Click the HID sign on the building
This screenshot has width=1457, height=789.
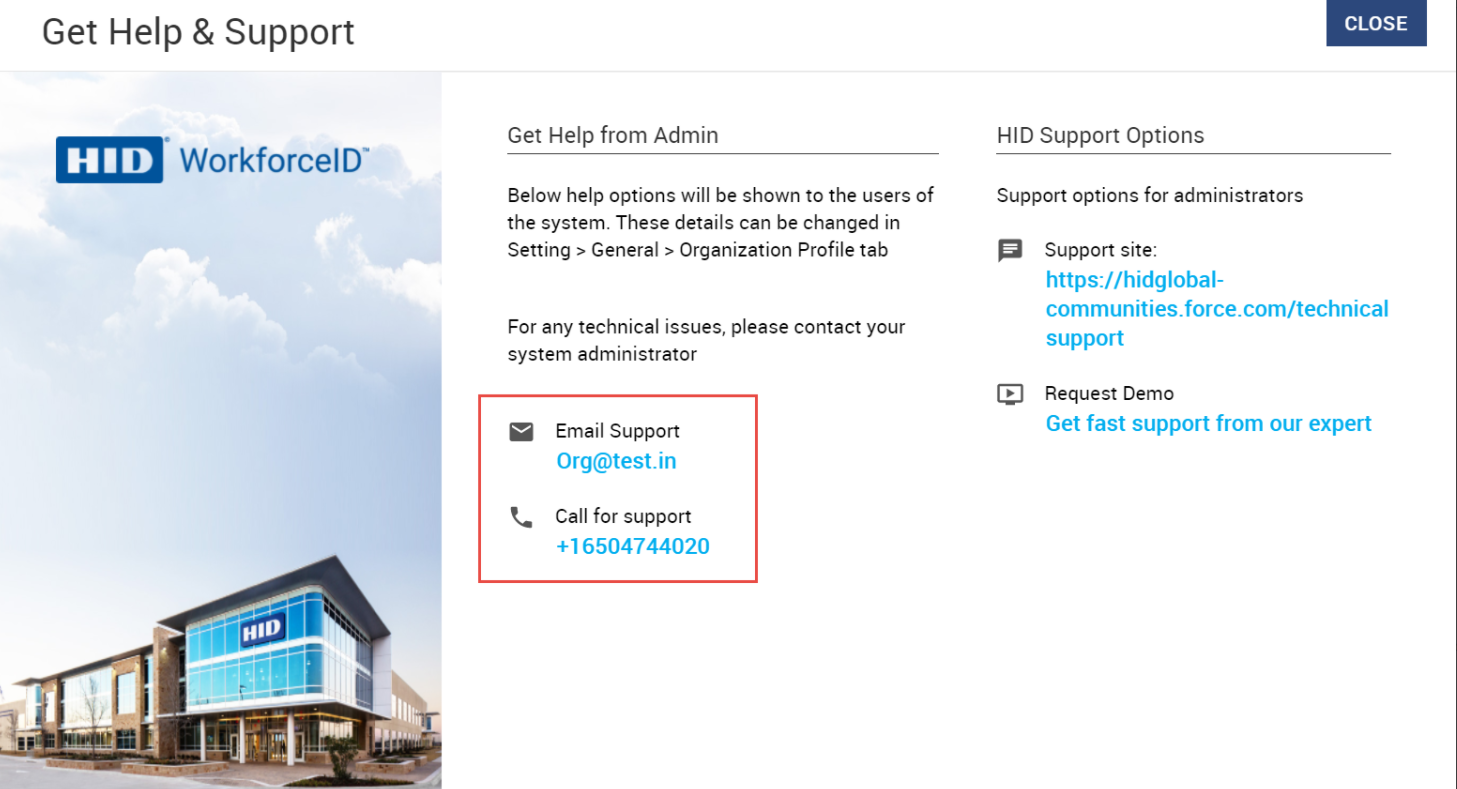(x=262, y=629)
